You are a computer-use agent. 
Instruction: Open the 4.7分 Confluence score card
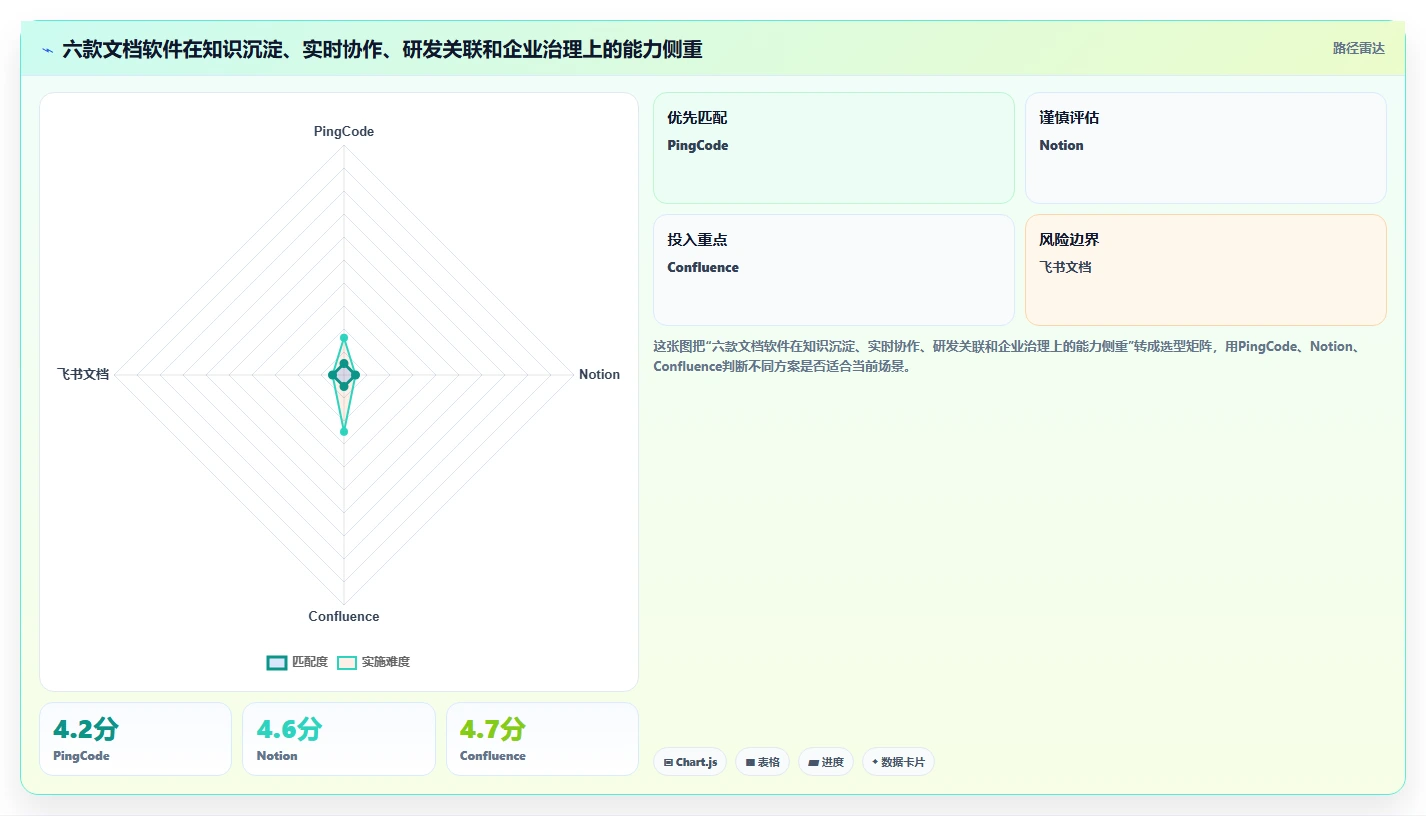point(542,739)
